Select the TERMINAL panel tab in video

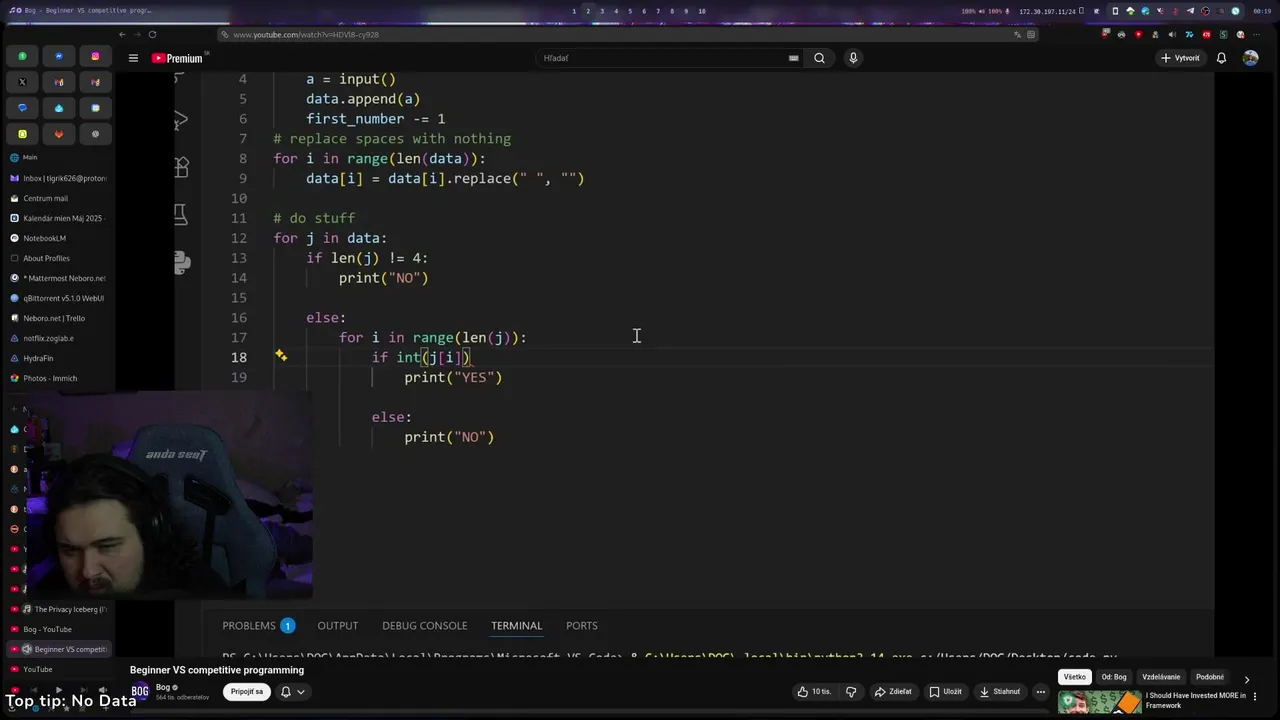516,626
